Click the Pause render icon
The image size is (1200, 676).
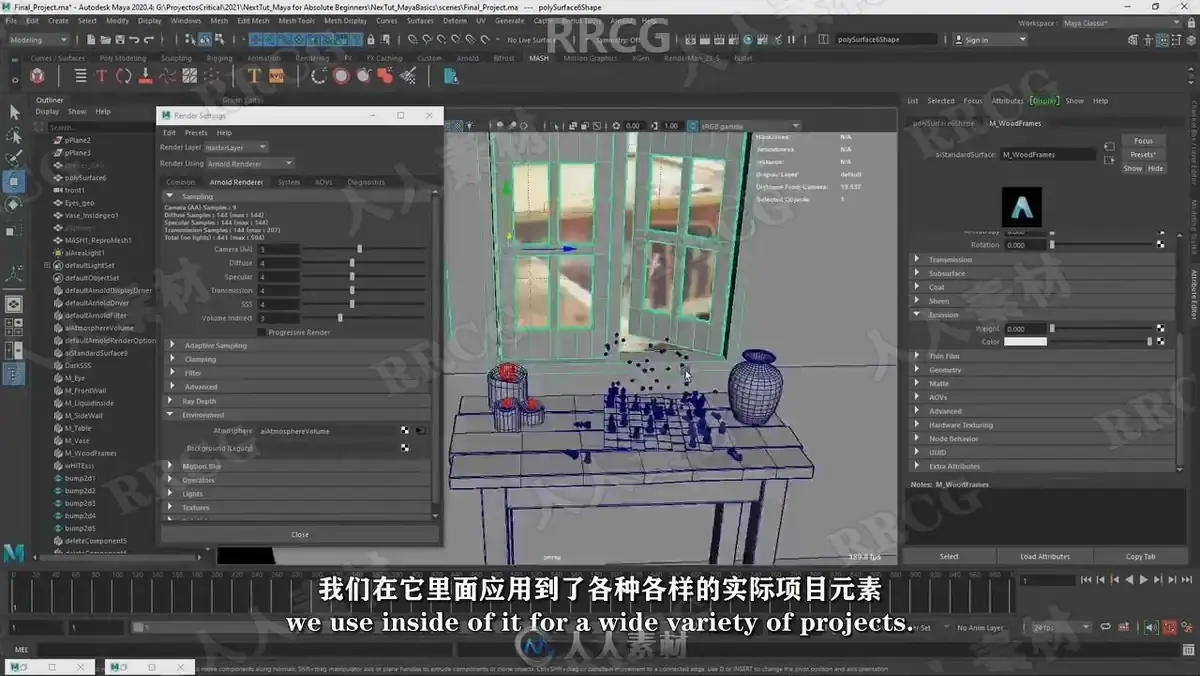[x=793, y=40]
